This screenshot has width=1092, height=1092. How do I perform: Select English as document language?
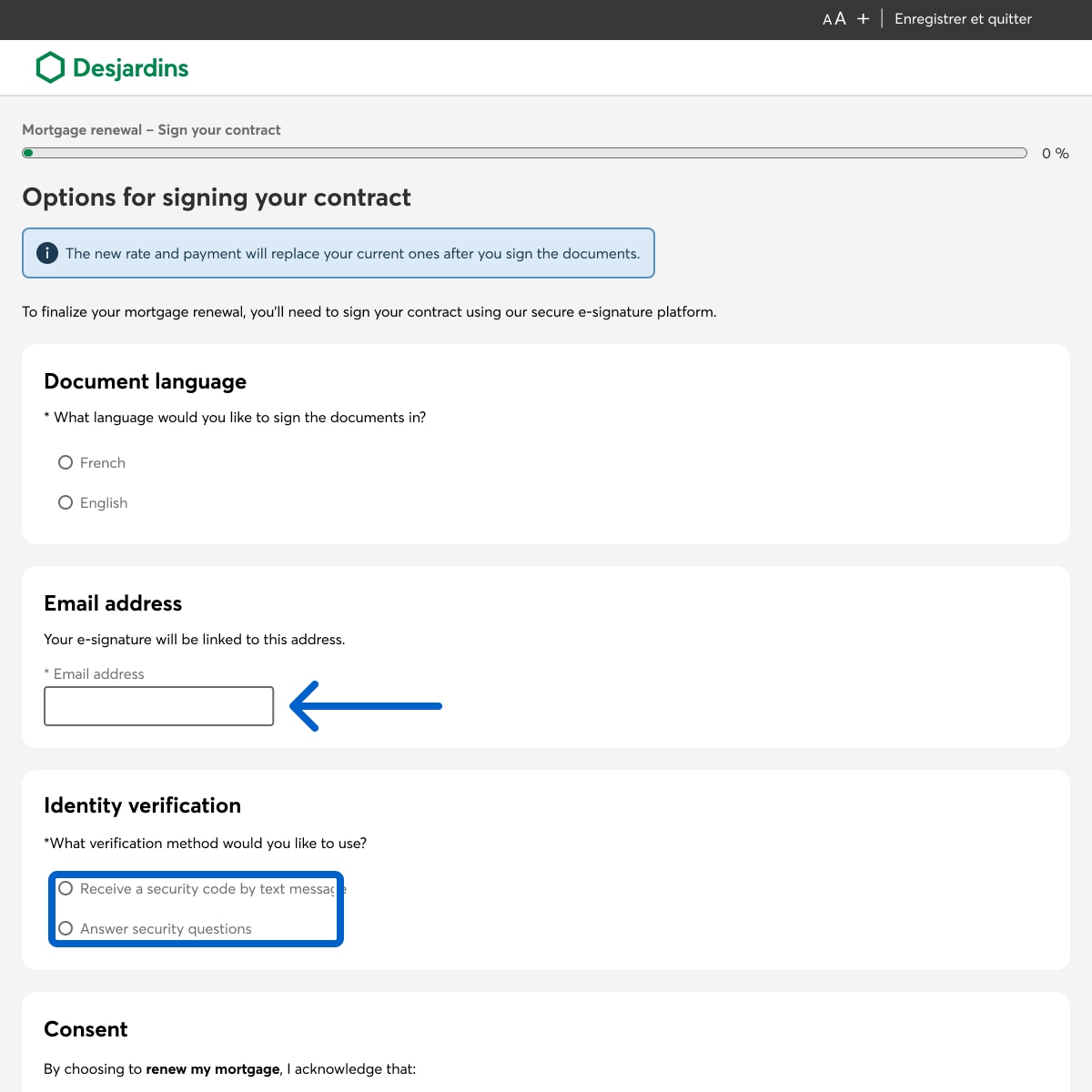[x=66, y=502]
